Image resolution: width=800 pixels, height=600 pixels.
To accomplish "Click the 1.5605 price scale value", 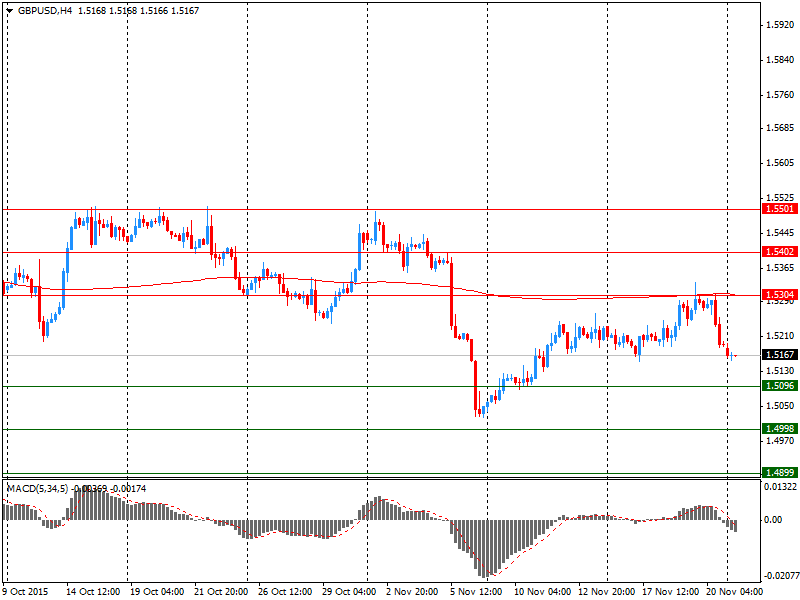I will (x=781, y=163).
